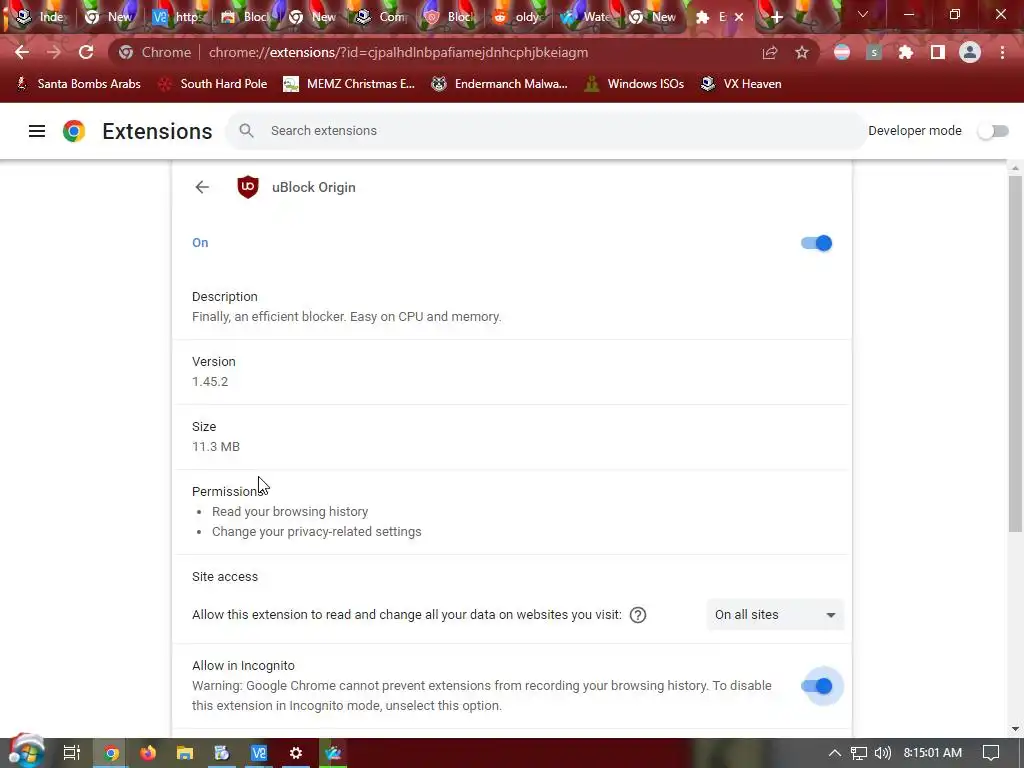The height and width of the screenshot is (768, 1024).
Task: Bookmark this page with star icon
Action: pos(802,52)
